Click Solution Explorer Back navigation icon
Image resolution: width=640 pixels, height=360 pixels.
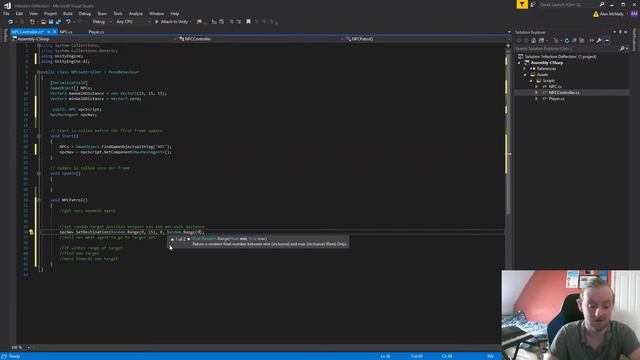click(519, 40)
